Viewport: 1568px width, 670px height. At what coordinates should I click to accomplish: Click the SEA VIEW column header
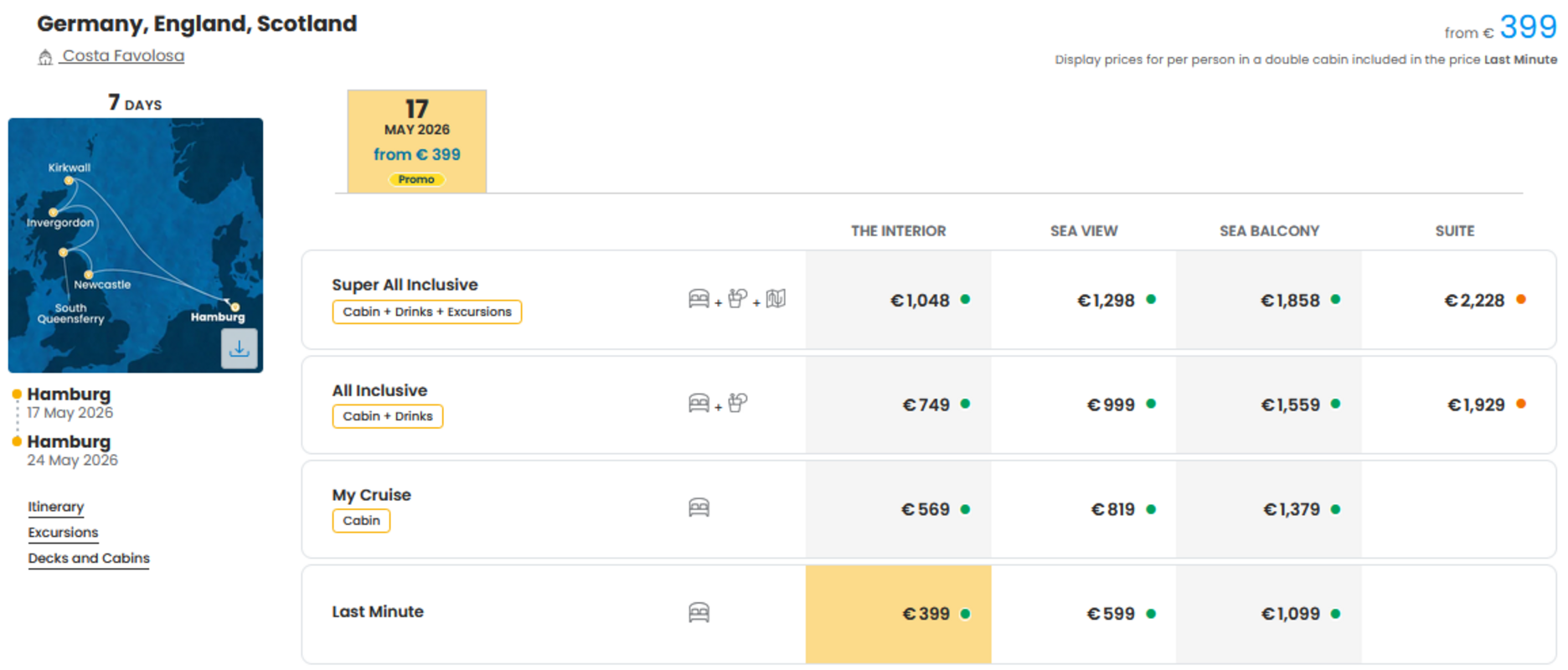(1084, 231)
